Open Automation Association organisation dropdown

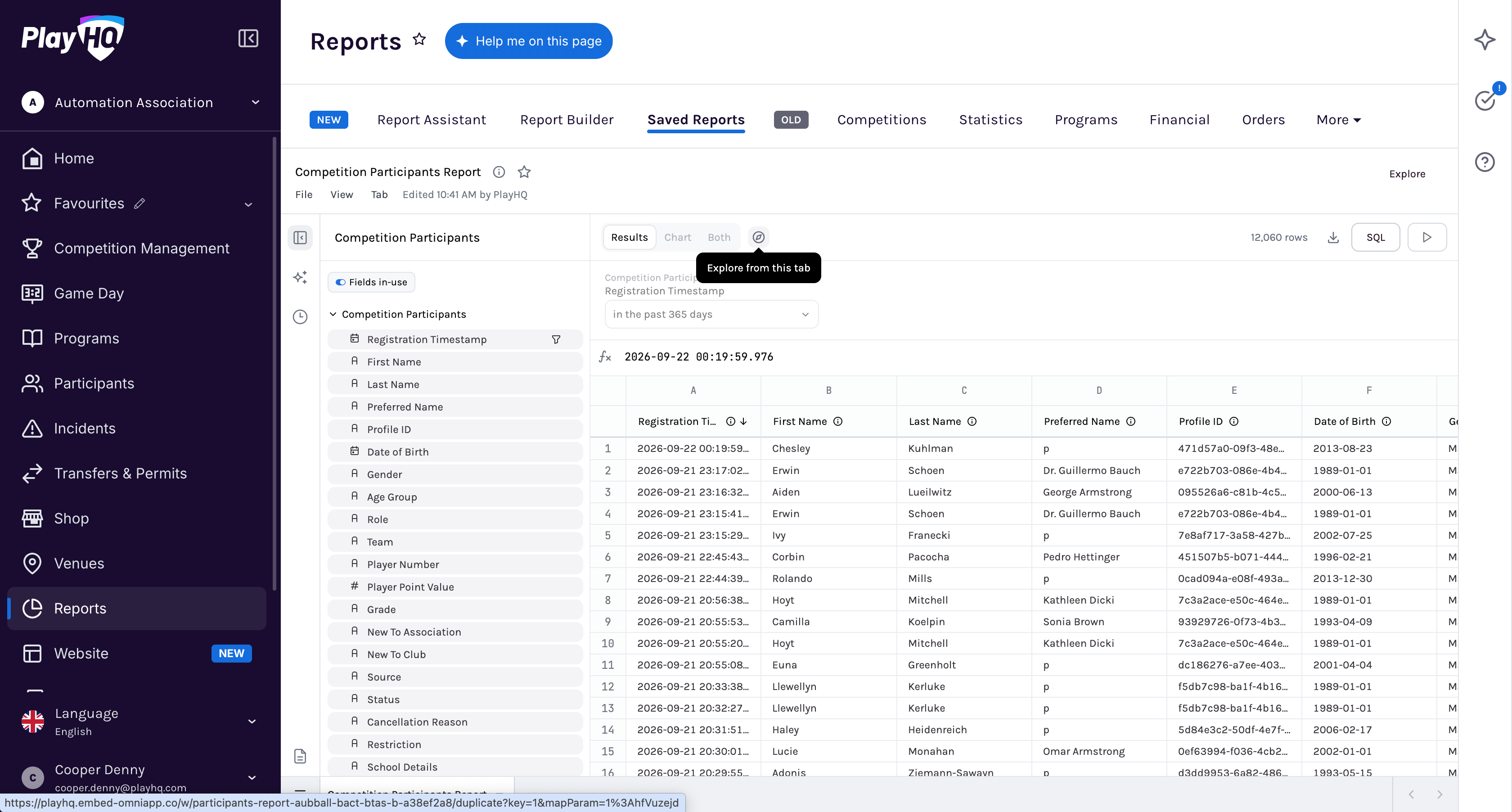(141, 102)
